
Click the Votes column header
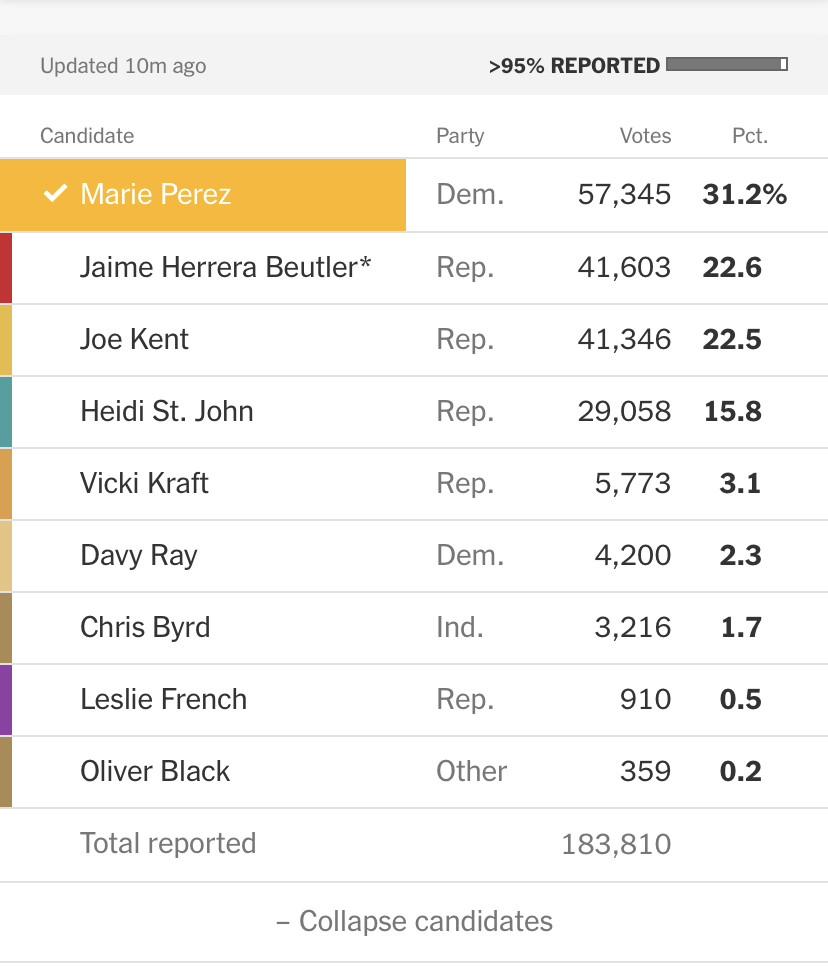[645, 136]
